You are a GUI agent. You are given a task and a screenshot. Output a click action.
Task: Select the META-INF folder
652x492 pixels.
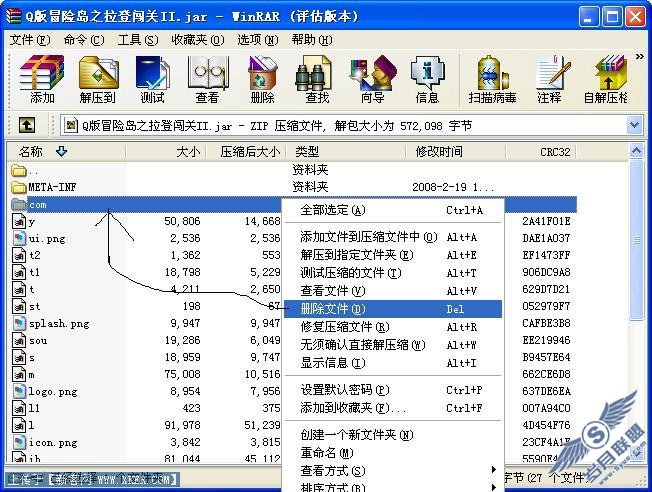(44, 188)
